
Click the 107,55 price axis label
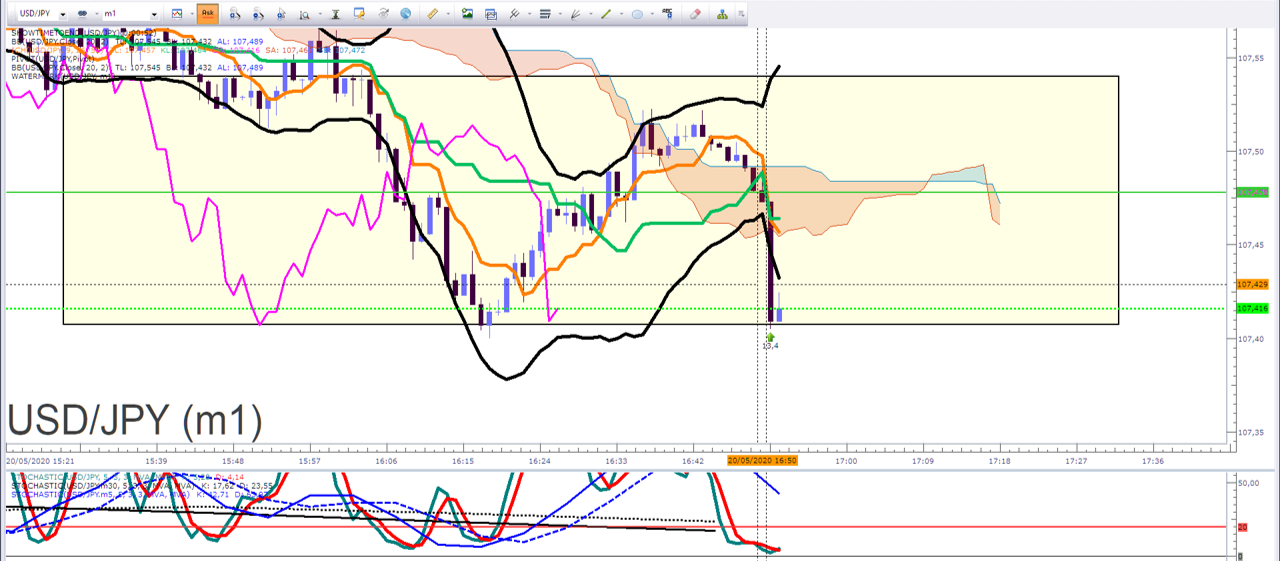pos(1252,58)
